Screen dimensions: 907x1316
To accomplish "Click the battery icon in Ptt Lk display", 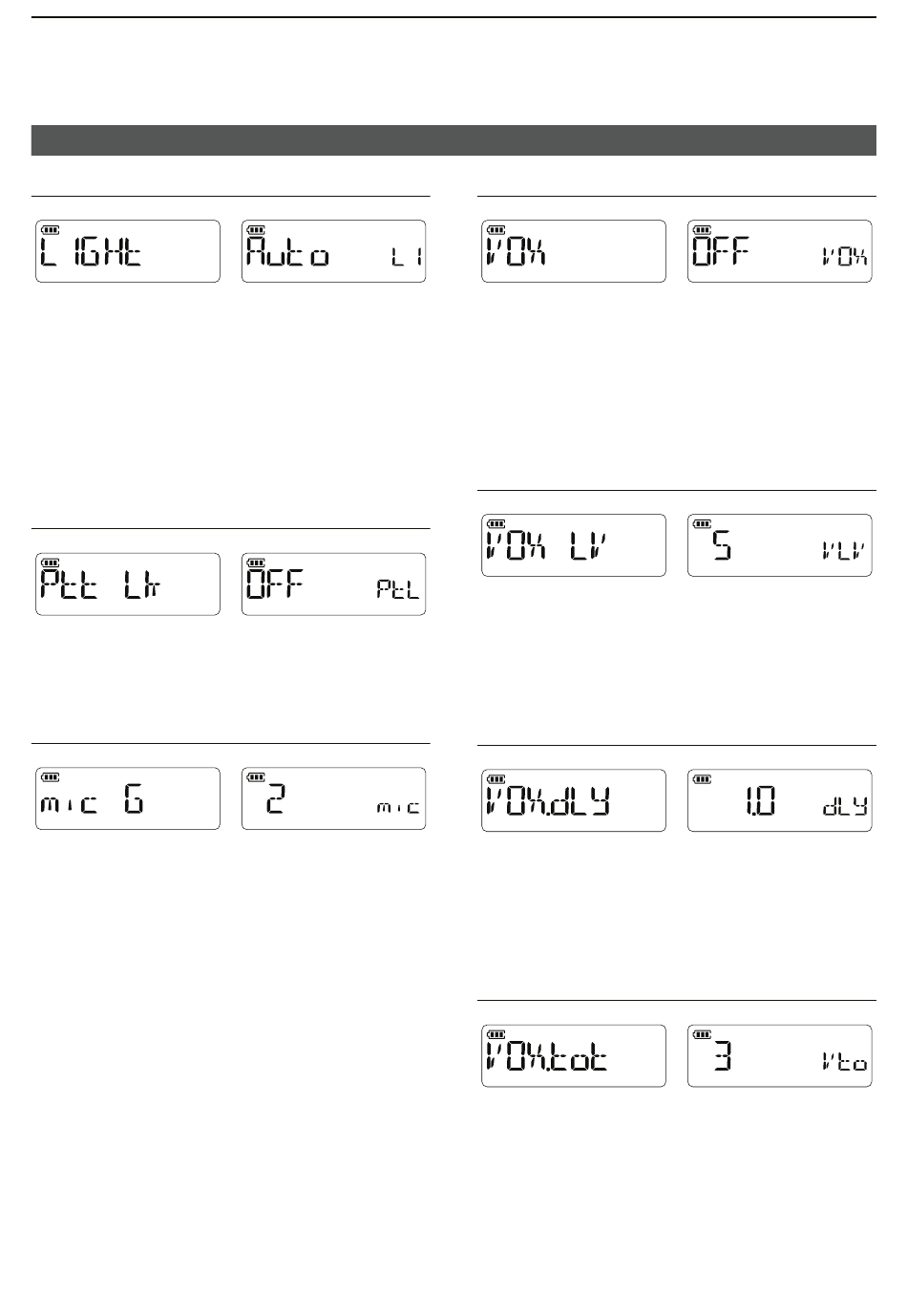I will 50,562.
